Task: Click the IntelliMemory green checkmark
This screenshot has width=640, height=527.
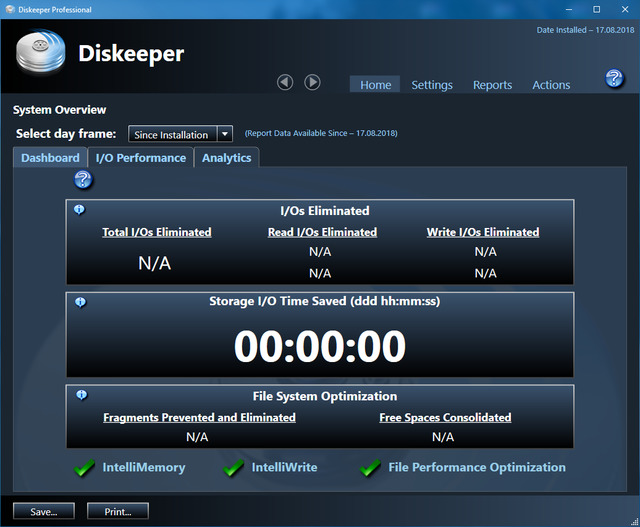Action: click(84, 468)
